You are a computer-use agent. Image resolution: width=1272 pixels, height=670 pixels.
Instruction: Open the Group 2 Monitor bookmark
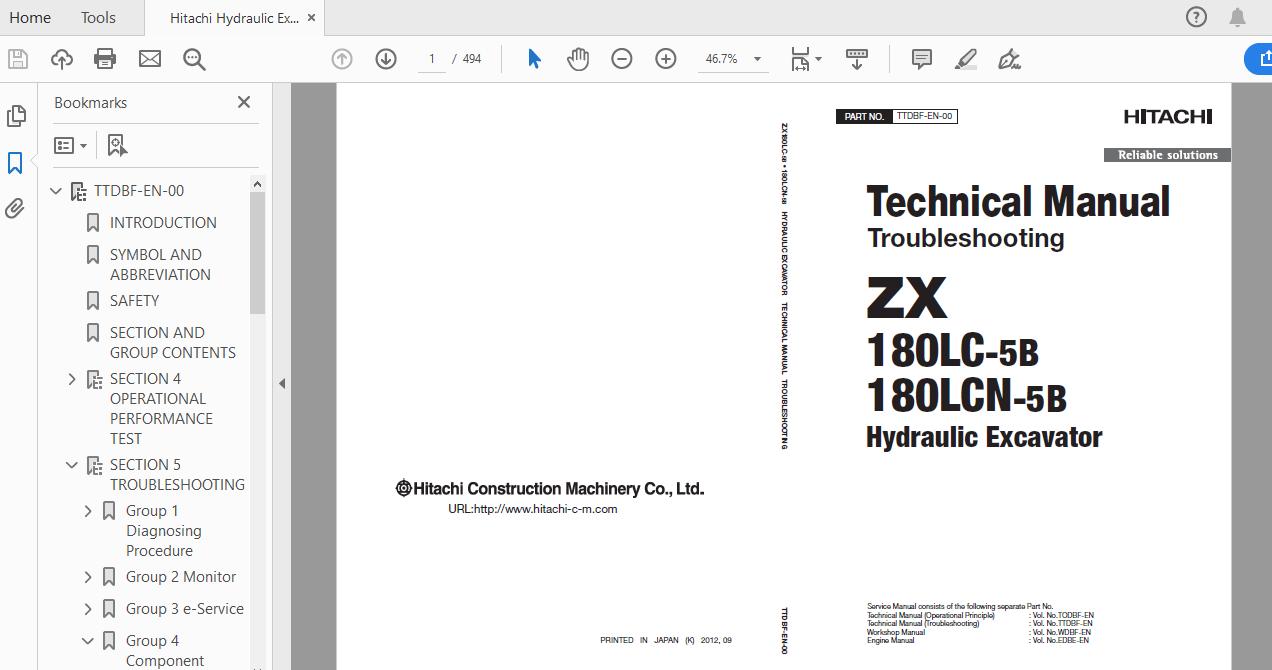tap(181, 577)
